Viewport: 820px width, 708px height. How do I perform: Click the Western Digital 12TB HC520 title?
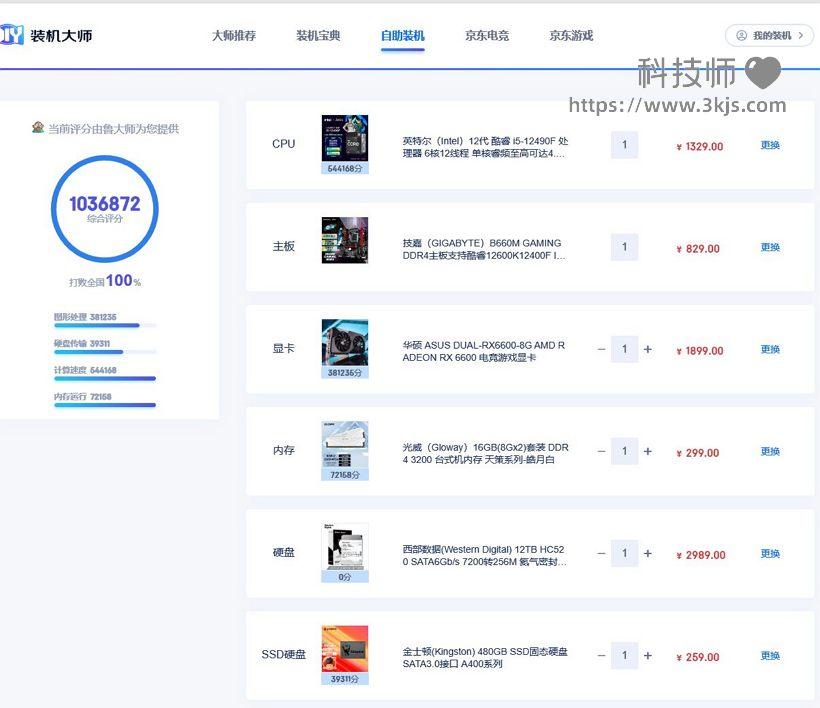pos(484,555)
